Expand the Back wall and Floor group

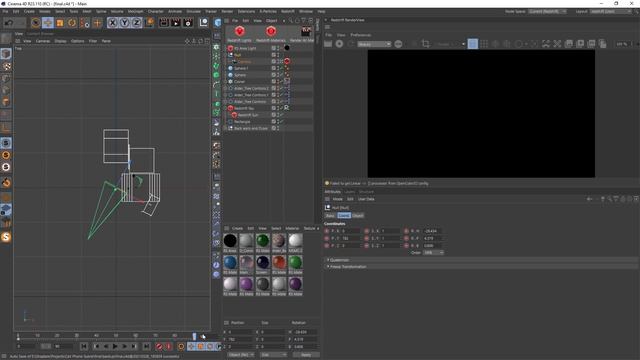point(225,128)
